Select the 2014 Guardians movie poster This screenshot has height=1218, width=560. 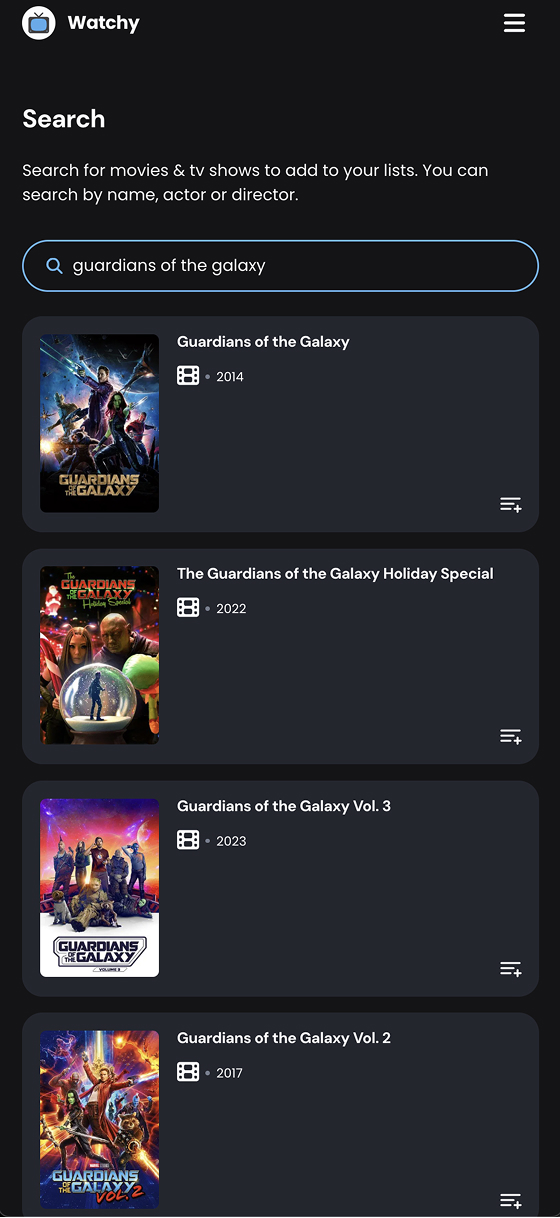(99, 423)
